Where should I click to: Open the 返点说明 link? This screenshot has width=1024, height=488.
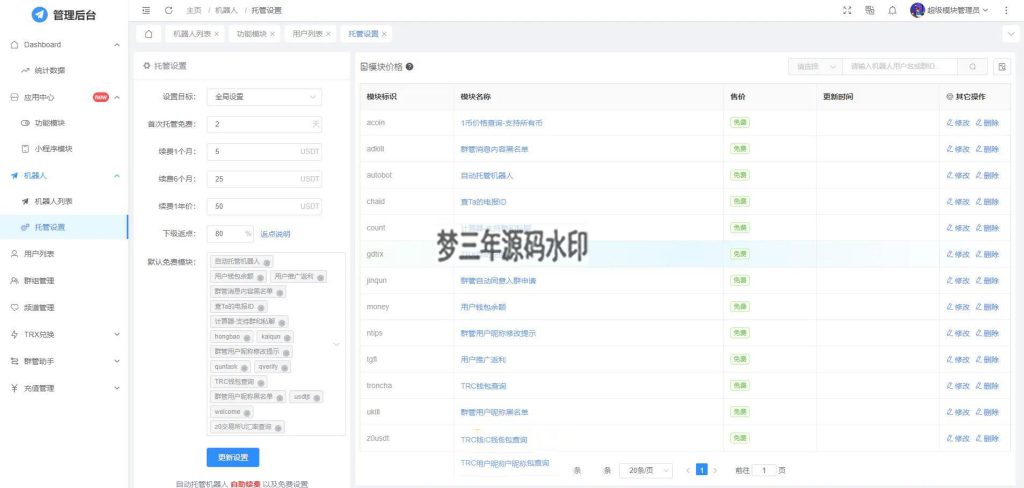pyautogui.click(x=275, y=234)
